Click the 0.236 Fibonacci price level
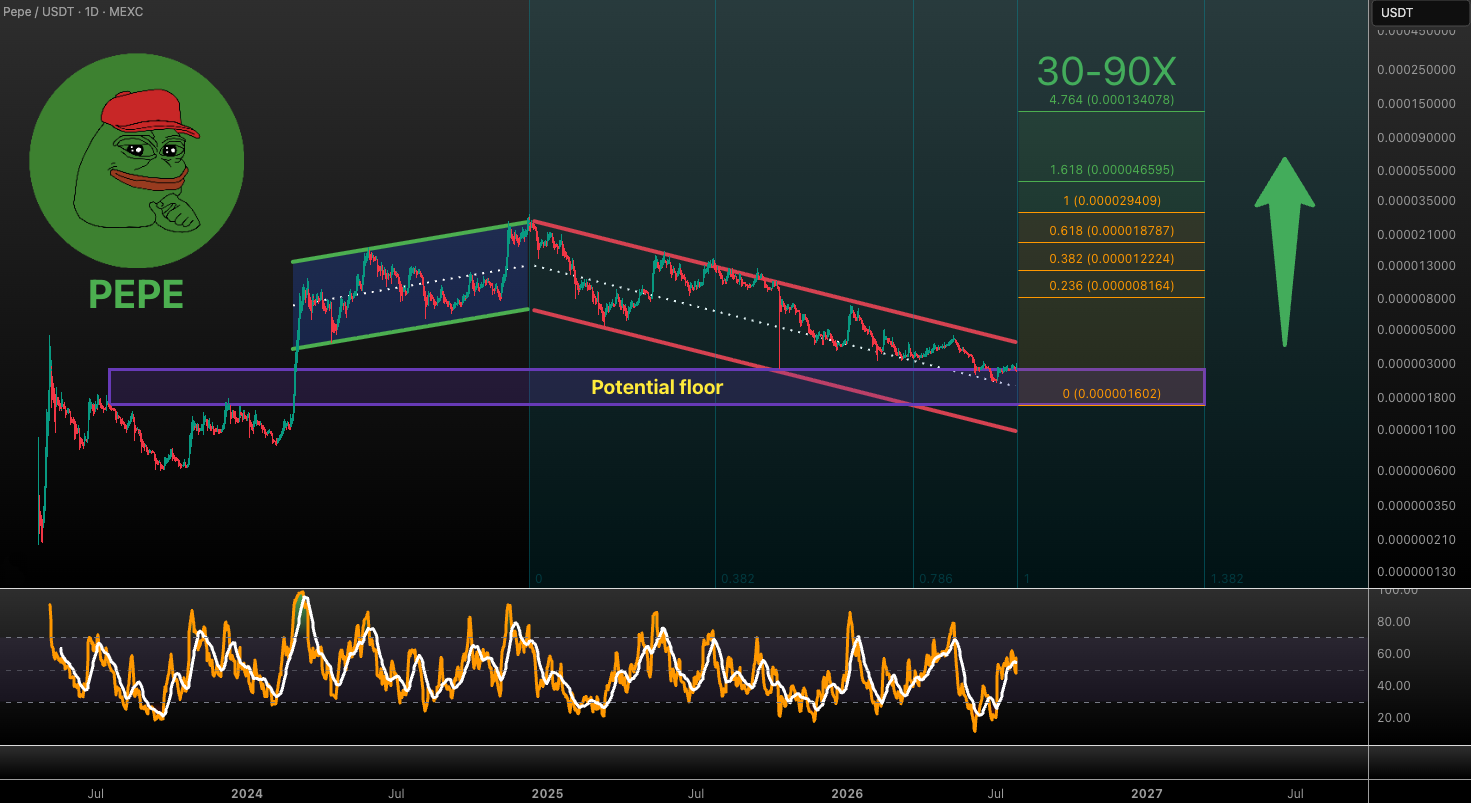Image resolution: width=1471 pixels, height=803 pixels. click(1111, 286)
